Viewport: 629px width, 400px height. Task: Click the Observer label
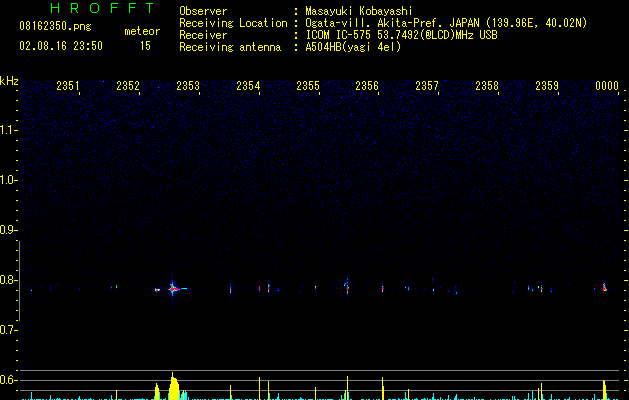click(x=203, y=11)
